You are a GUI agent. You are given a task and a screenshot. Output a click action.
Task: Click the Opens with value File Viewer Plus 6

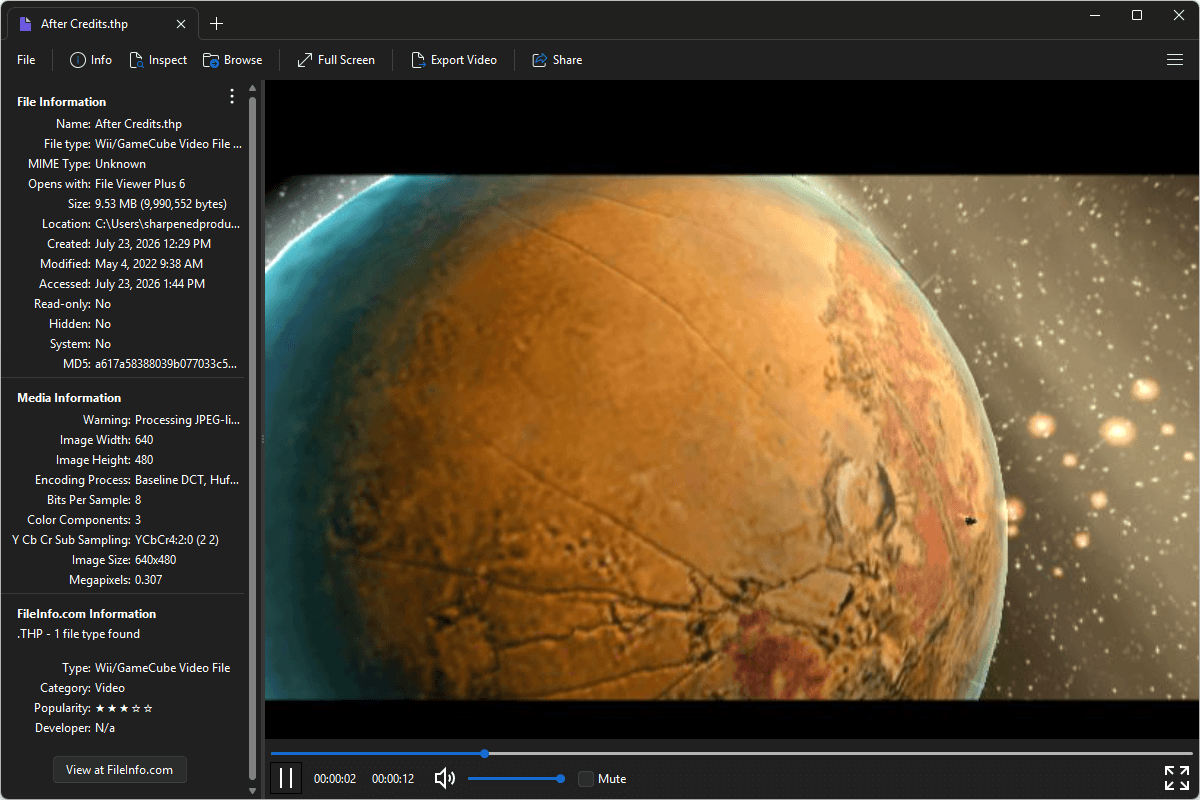140,184
